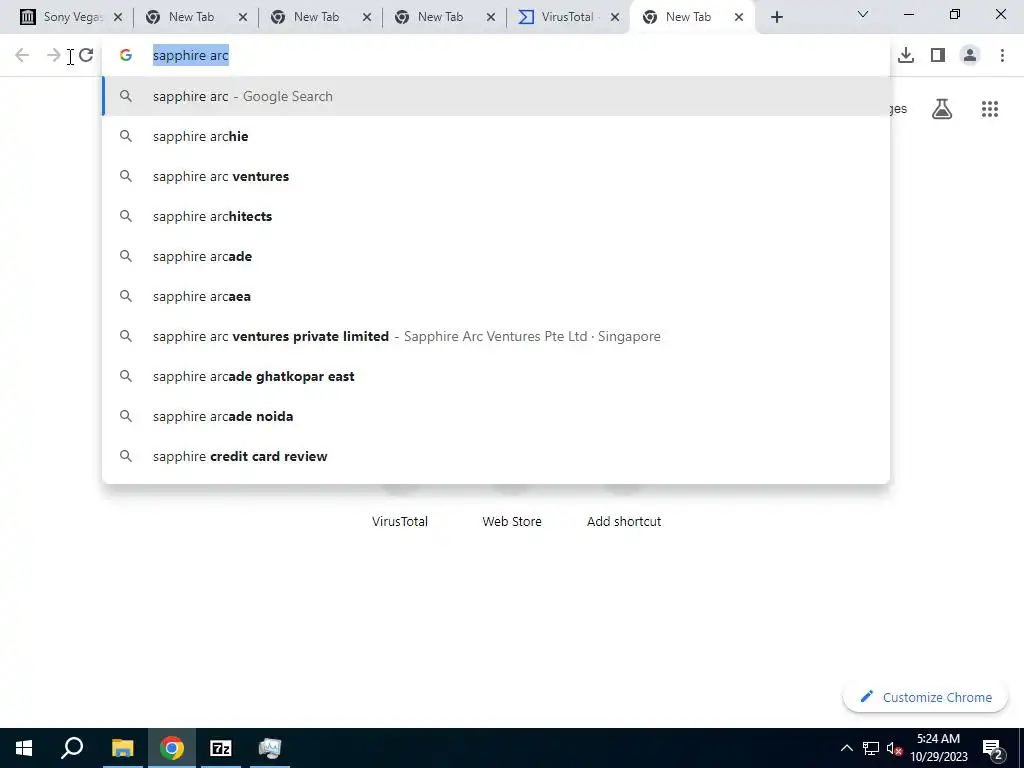
Task: Open the Web Store shortcut
Action: (512, 520)
